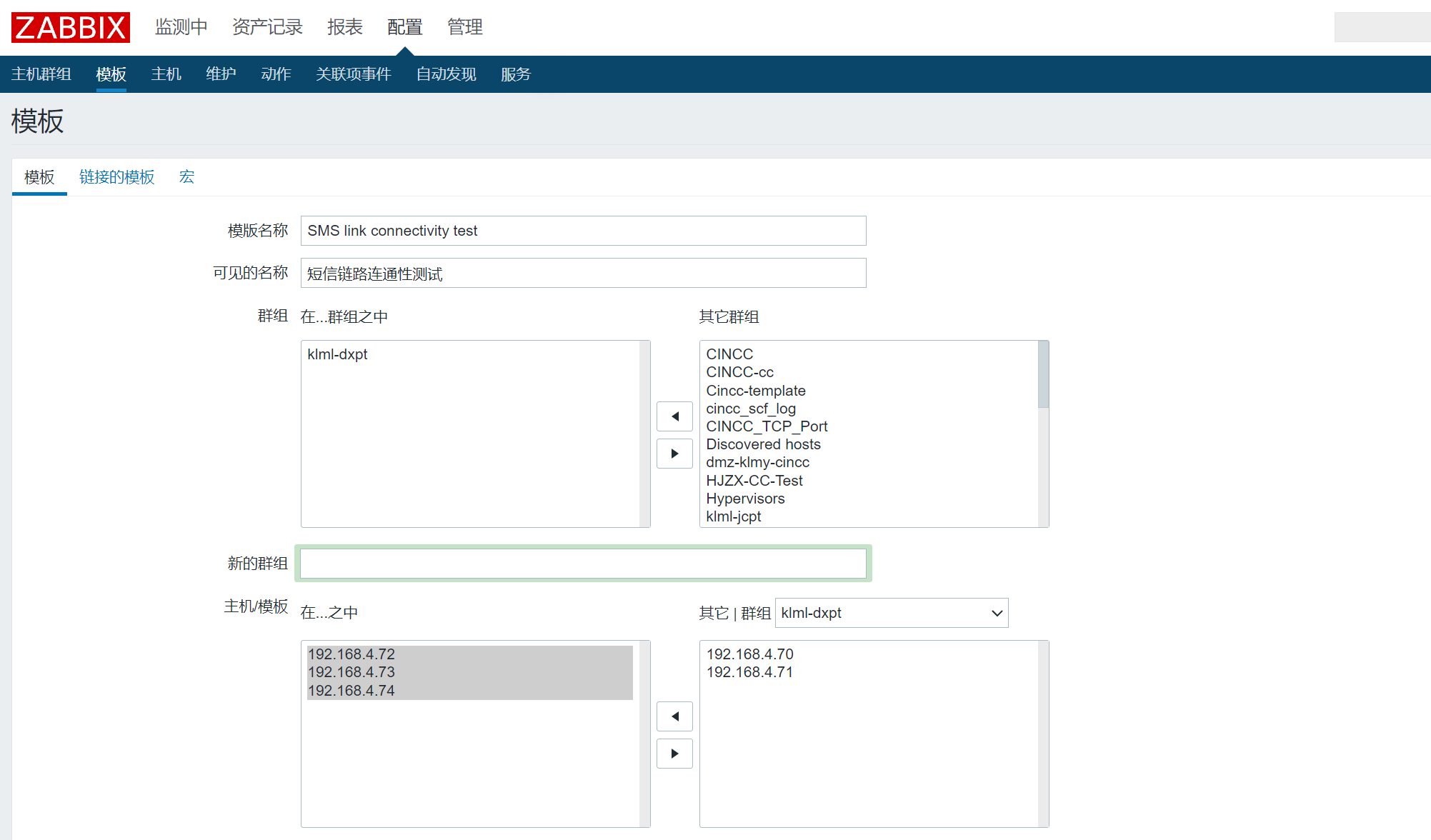1431x840 pixels.
Task: Select host 192.168.4.73 in 在...之中 list
Action: click(351, 672)
